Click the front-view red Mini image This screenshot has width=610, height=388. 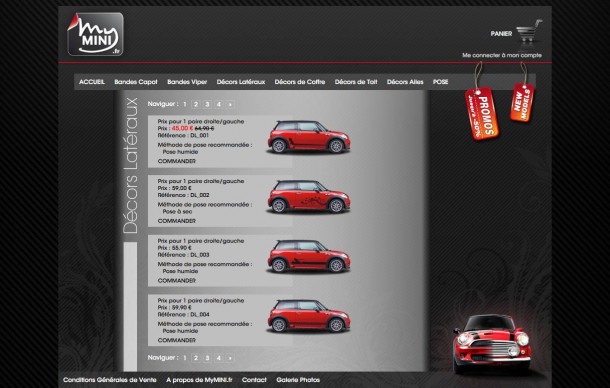point(492,344)
